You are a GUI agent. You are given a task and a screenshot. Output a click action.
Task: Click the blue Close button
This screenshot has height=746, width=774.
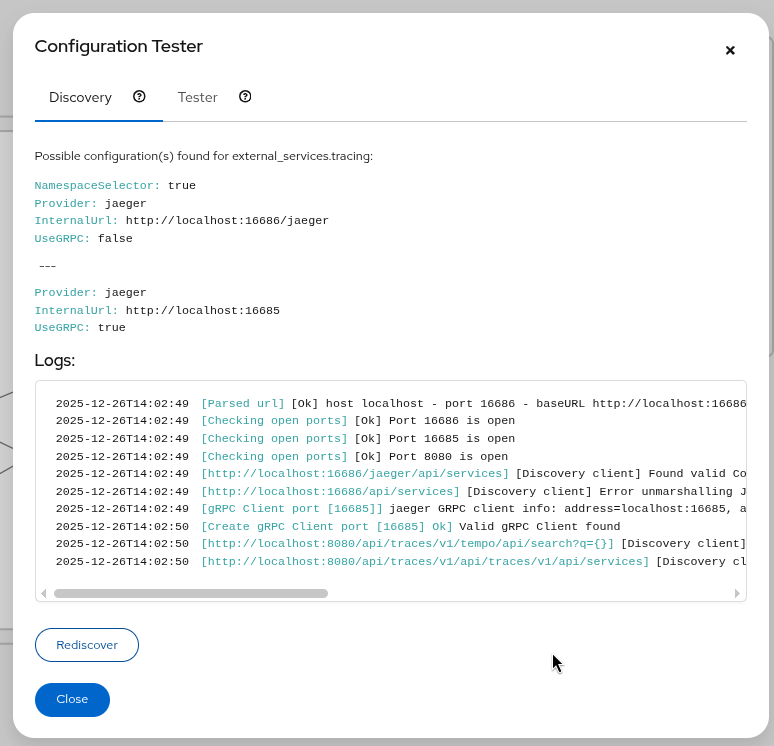coord(72,700)
